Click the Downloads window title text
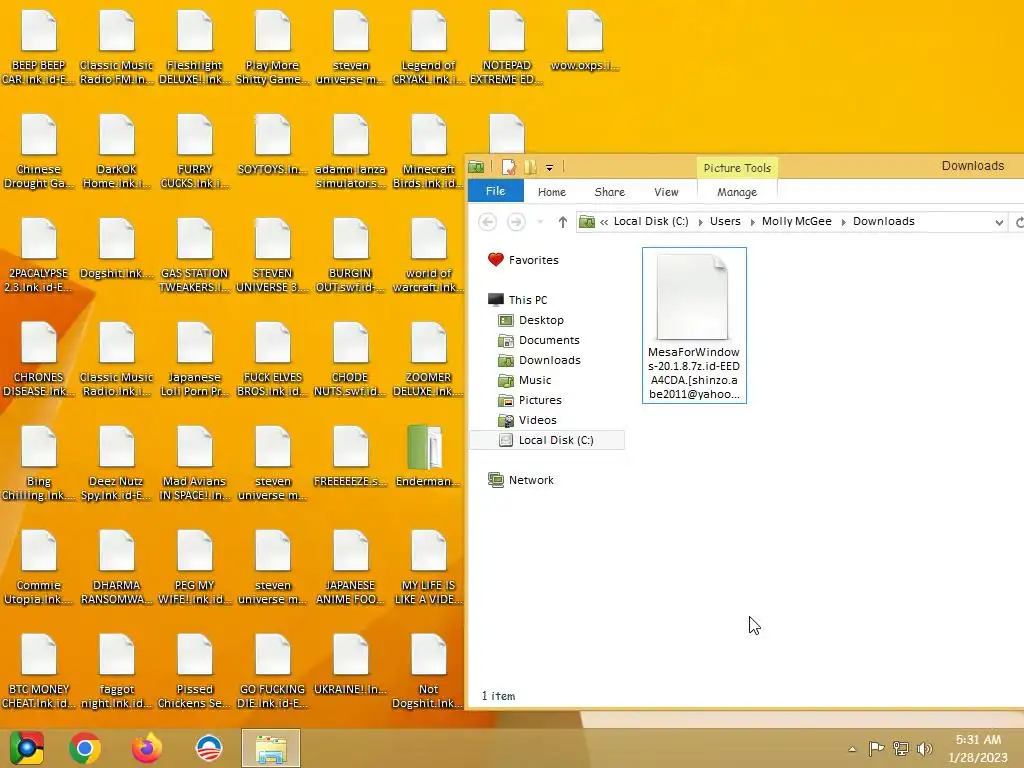Viewport: 1024px width, 768px height. point(972,166)
